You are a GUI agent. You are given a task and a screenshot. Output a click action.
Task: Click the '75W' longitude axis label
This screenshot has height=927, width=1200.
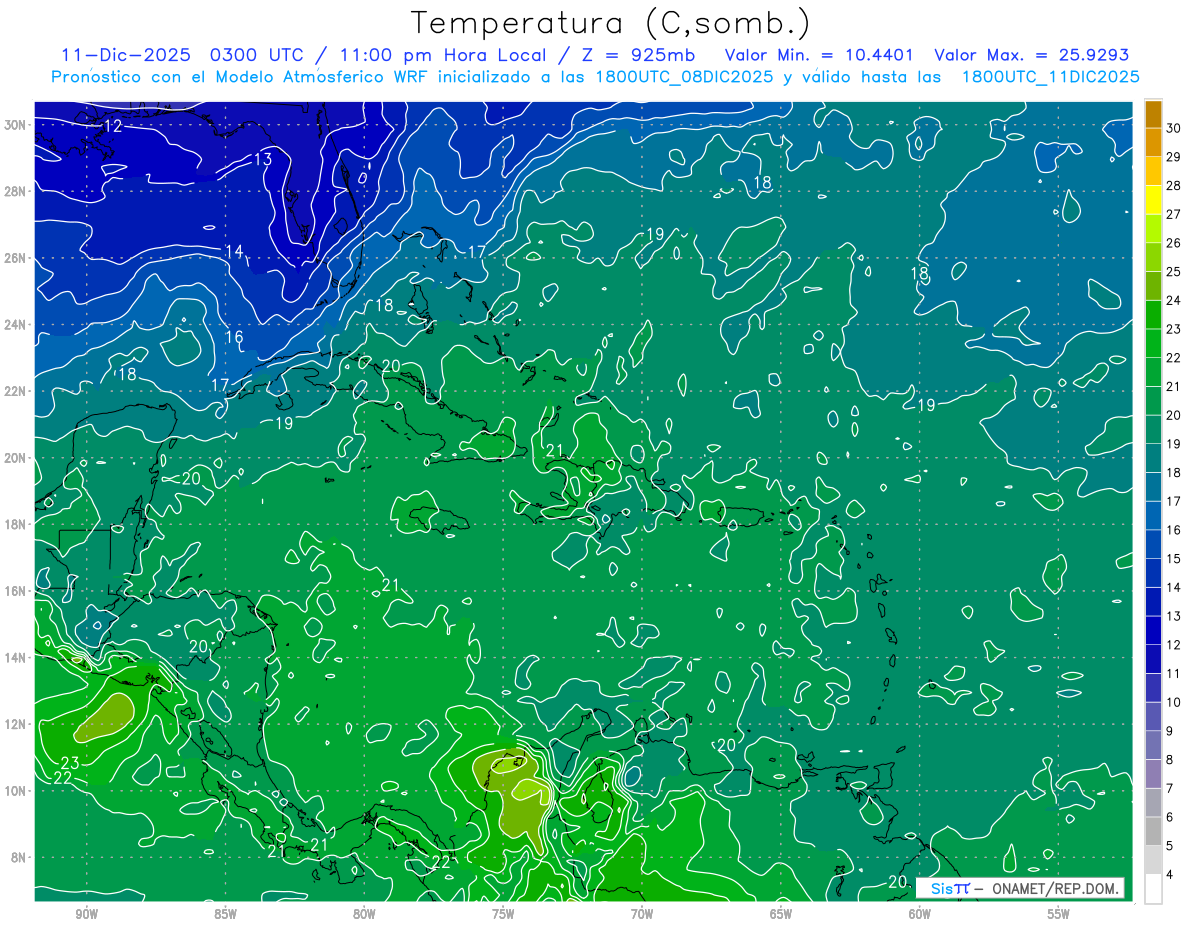point(503,914)
